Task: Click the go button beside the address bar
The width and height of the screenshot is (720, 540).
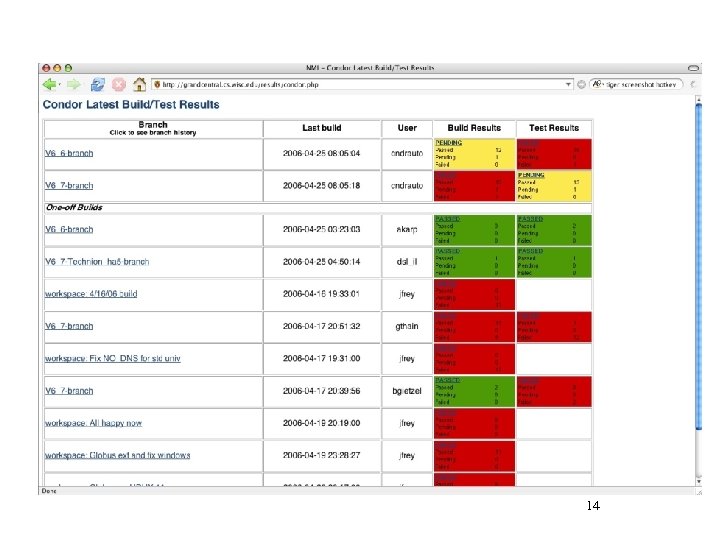Action: click(581, 84)
